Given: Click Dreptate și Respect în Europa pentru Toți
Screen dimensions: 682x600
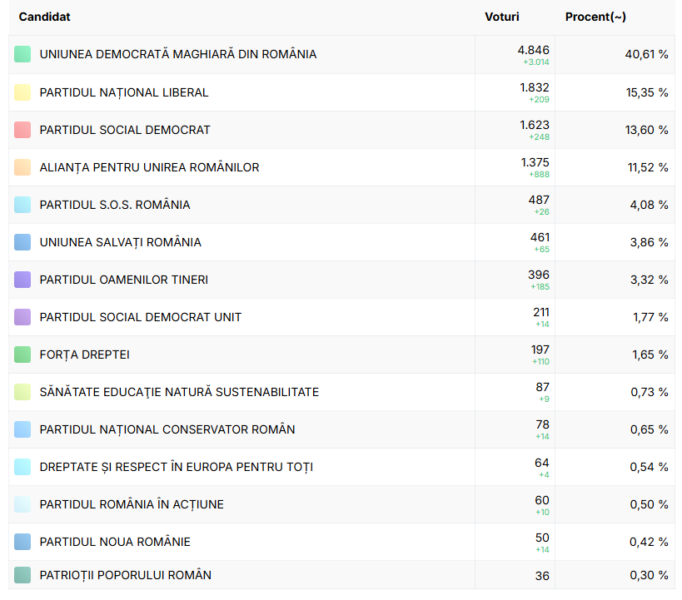Looking at the screenshot, I should [176, 467].
